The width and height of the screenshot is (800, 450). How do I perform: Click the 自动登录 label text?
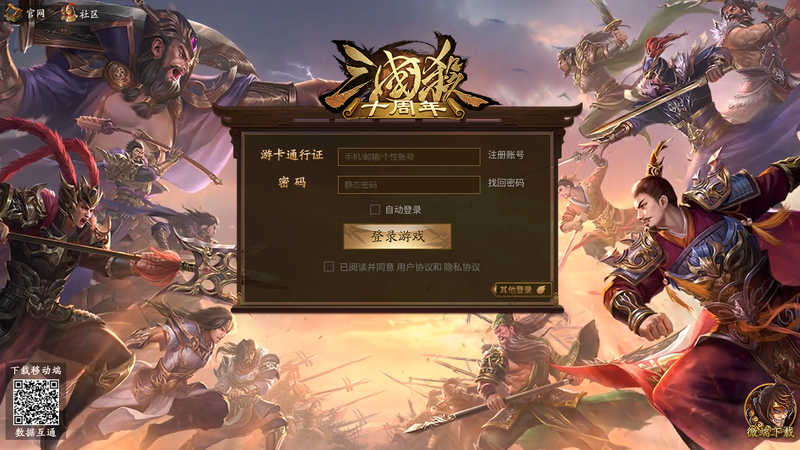pos(403,210)
